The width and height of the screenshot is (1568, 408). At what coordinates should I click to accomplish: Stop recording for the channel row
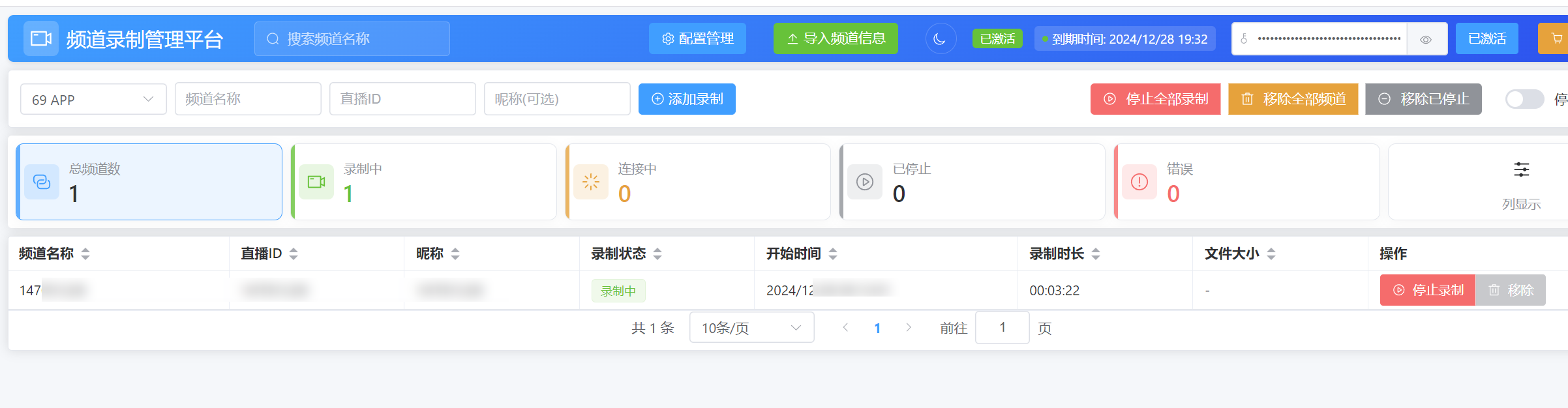[1428, 290]
